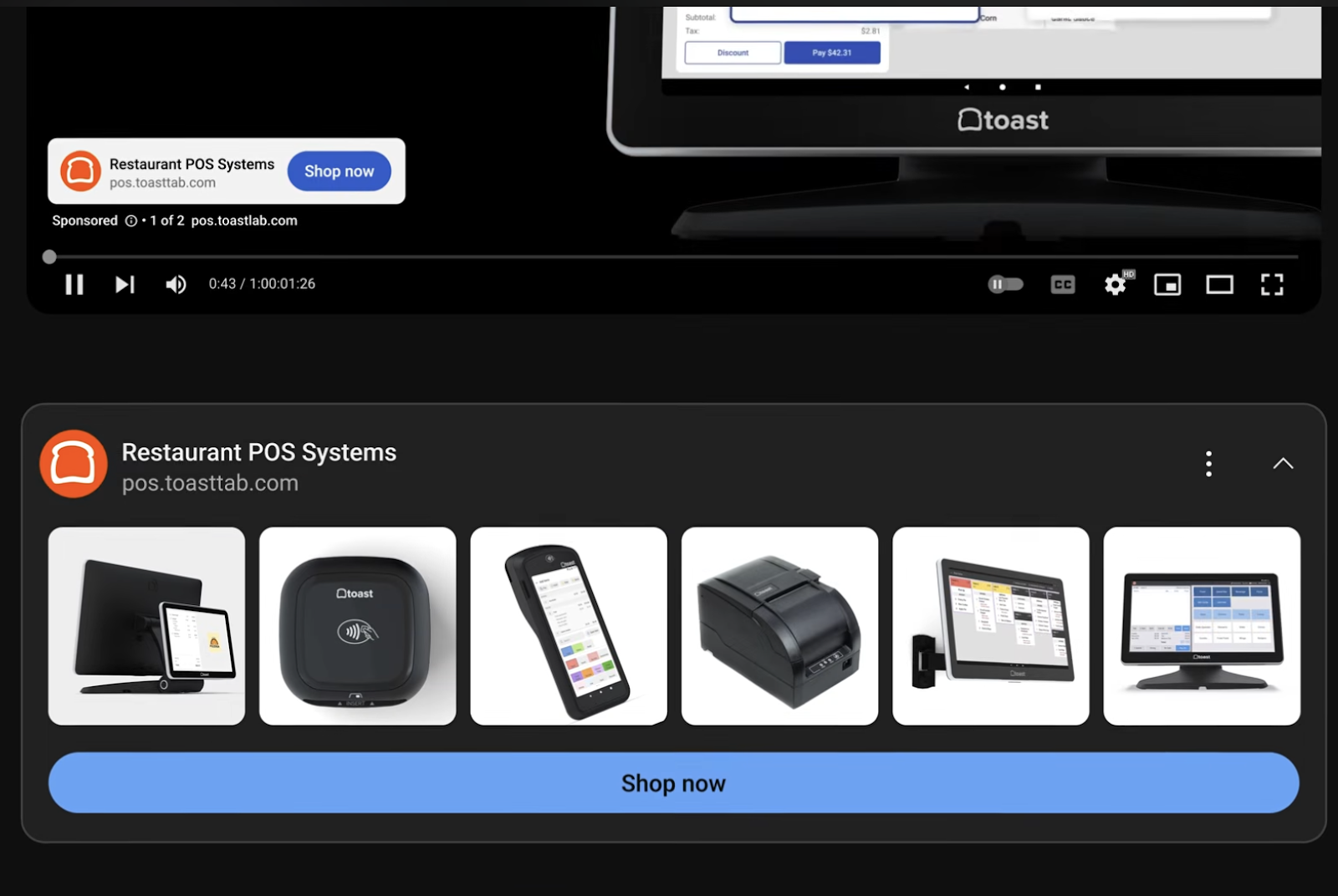Select the handheld POS device thumbnail
Screen dimensions: 1338x896
point(569,626)
